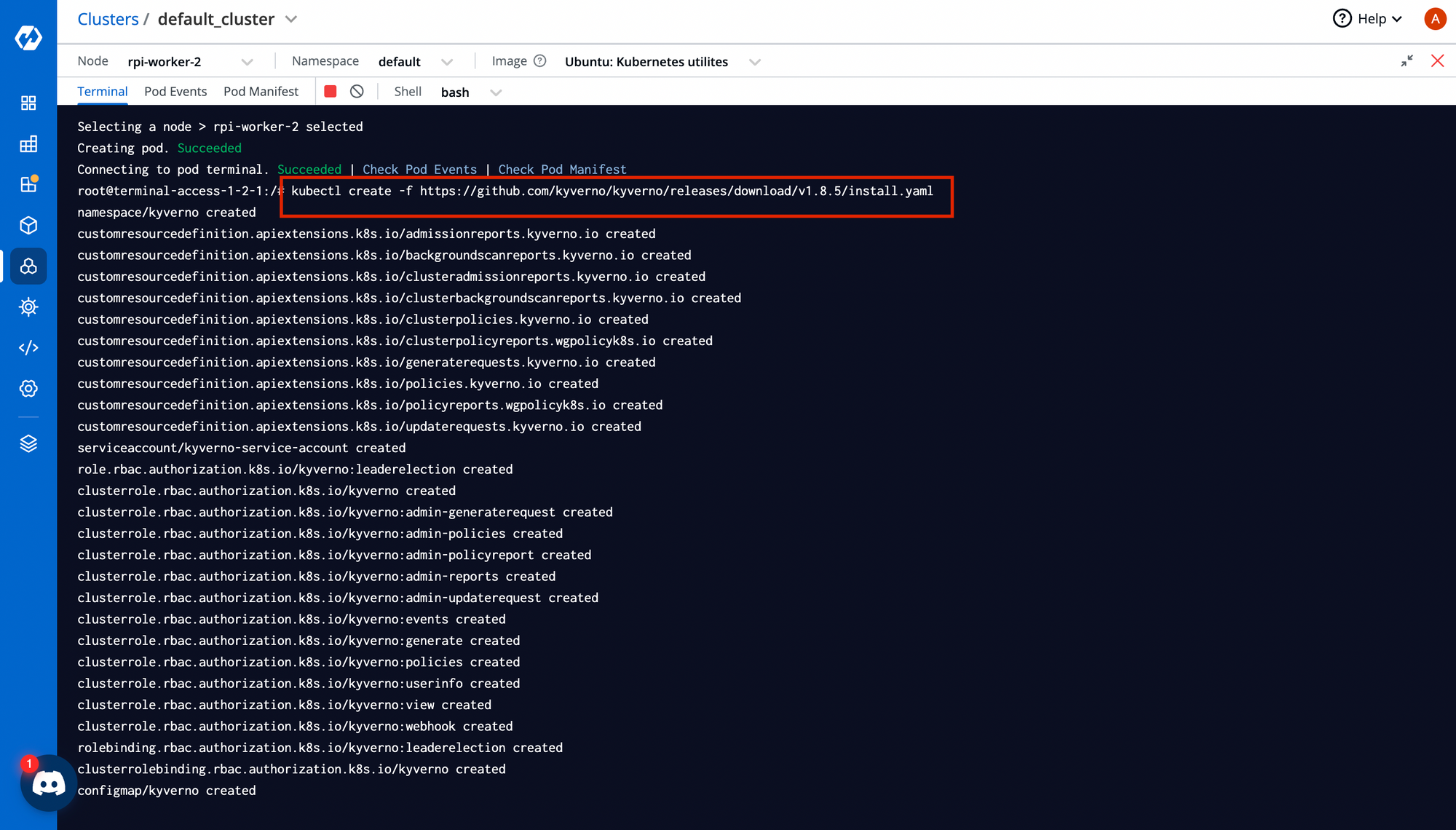Screen dimensions: 1456x830
Task: Switch to the Pod Manifest tab
Action: (260, 92)
